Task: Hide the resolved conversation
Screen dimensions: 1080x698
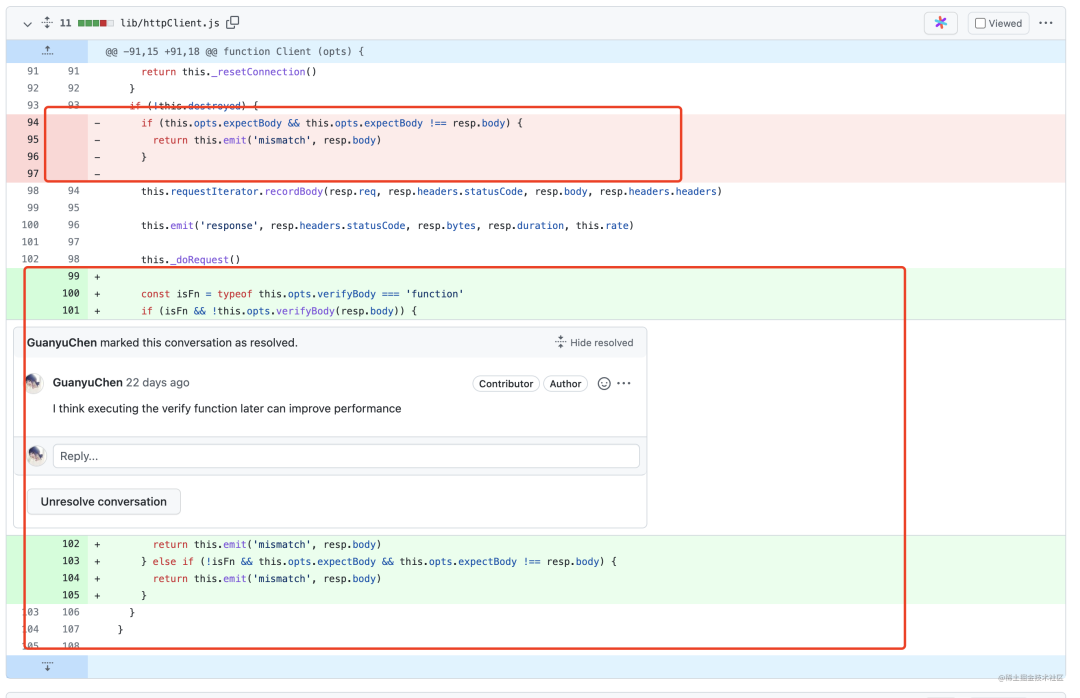Action: pos(594,343)
